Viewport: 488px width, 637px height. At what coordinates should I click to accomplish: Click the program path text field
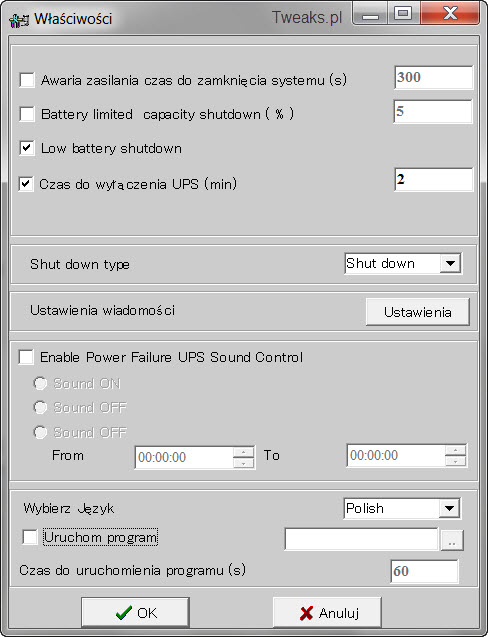[362, 539]
